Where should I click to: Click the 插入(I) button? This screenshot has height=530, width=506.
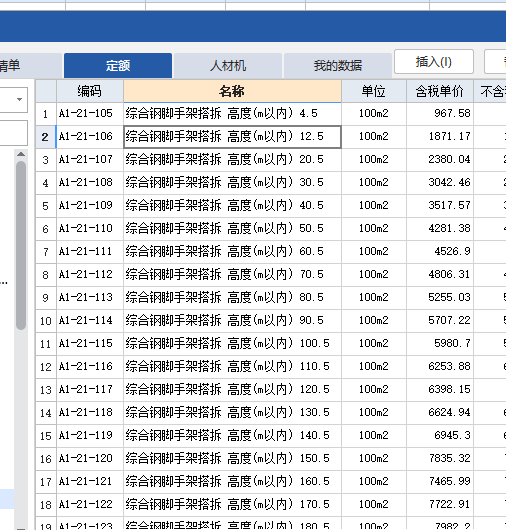coord(434,62)
